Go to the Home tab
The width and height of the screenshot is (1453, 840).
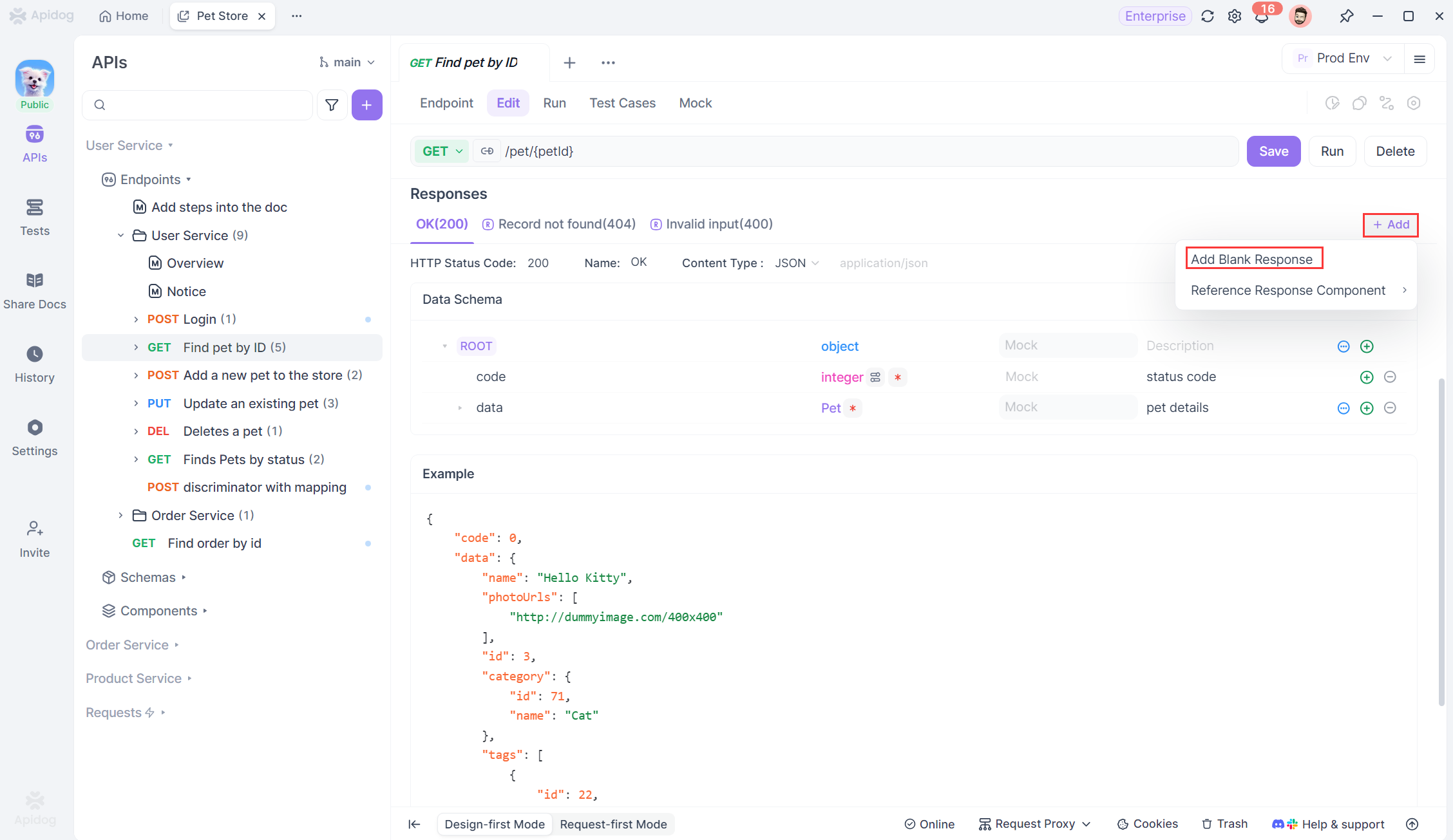pyautogui.click(x=124, y=16)
